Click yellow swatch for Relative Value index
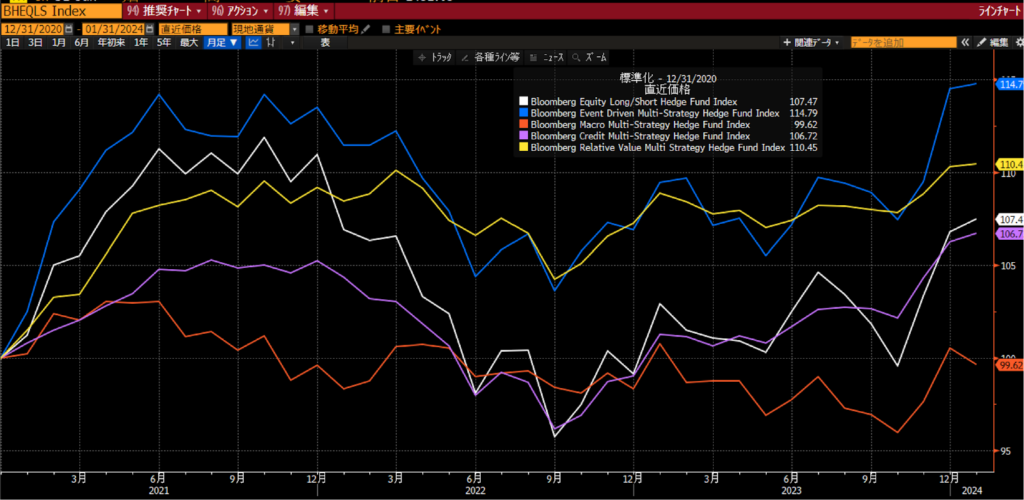The width and height of the screenshot is (1024, 500). [523, 148]
